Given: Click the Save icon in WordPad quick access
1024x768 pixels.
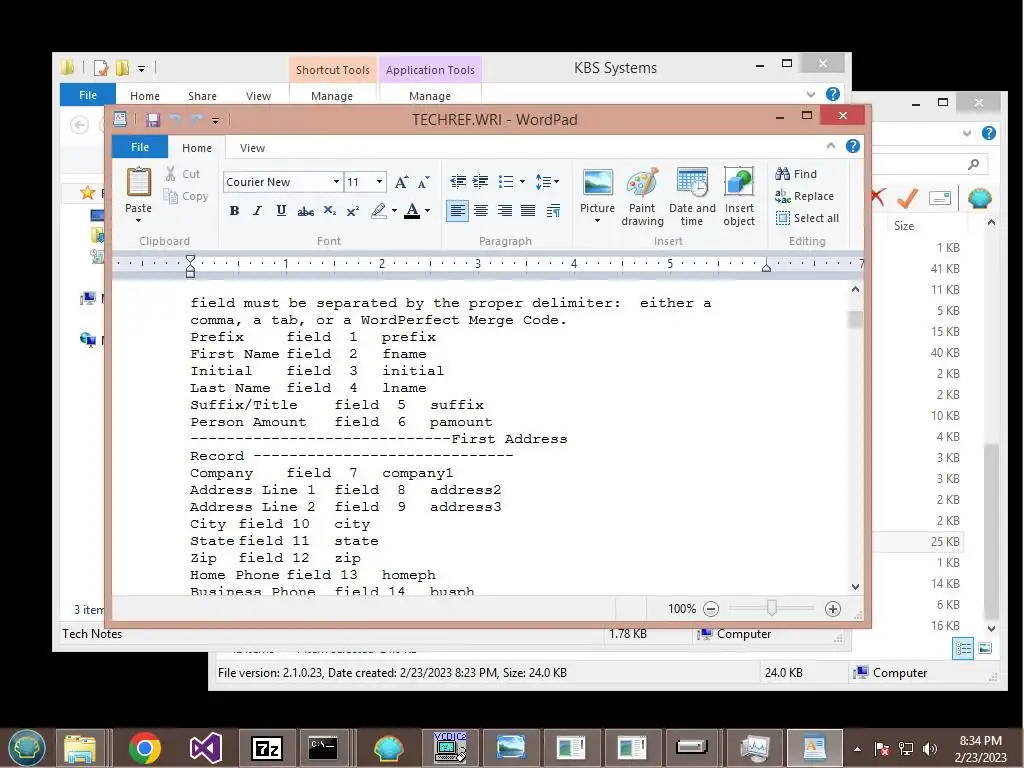Looking at the screenshot, I should coord(153,120).
